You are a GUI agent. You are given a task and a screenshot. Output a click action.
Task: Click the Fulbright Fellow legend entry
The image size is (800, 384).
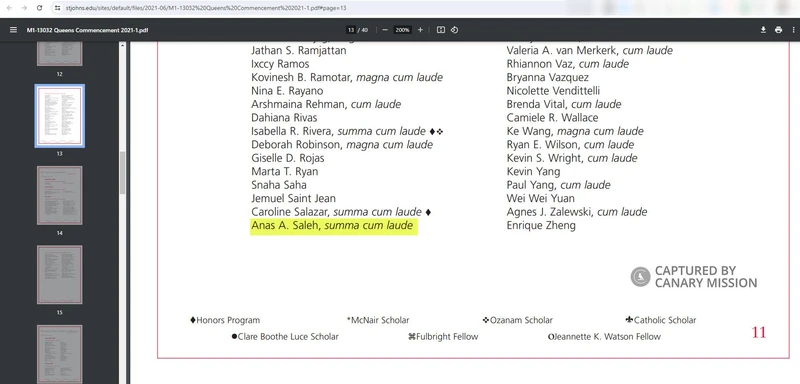(x=443, y=337)
